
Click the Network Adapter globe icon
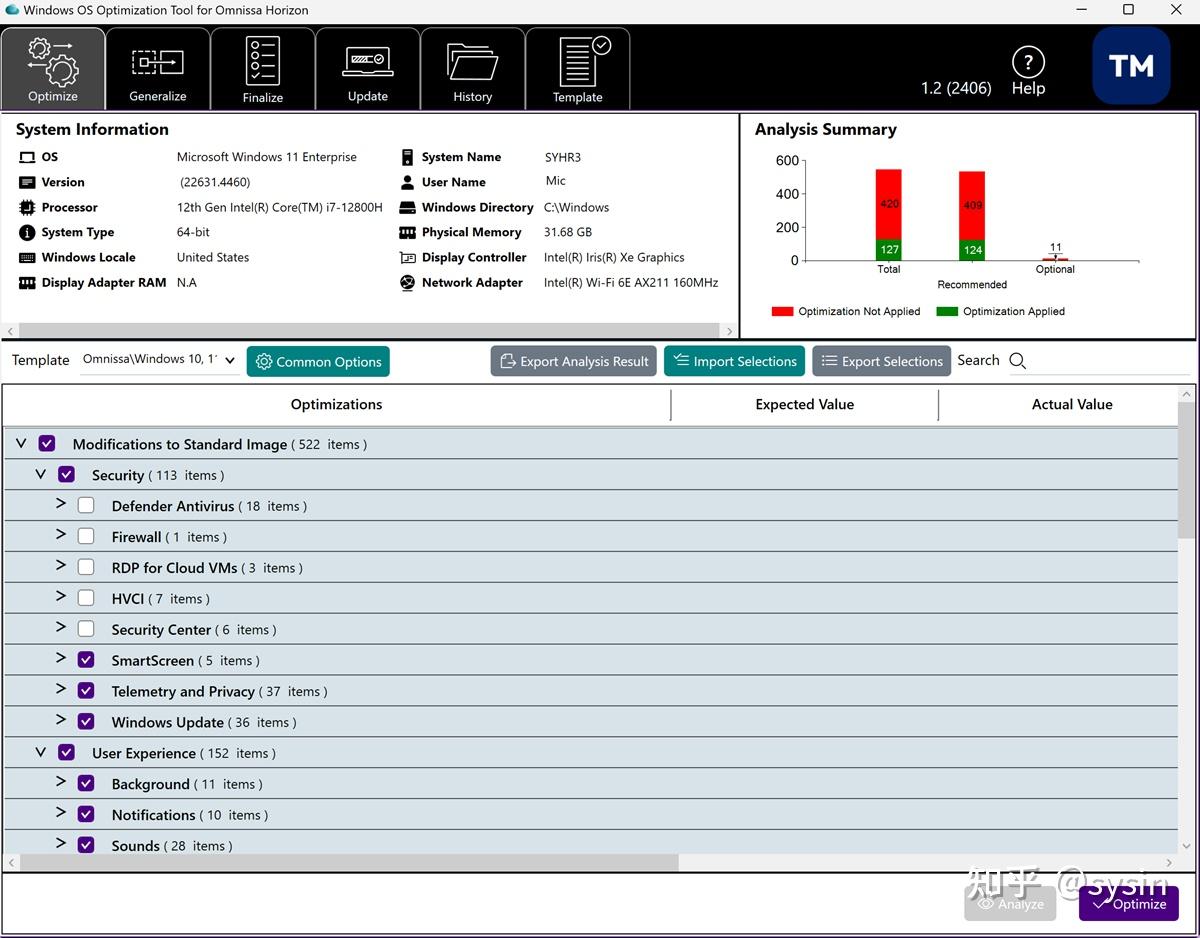point(407,283)
